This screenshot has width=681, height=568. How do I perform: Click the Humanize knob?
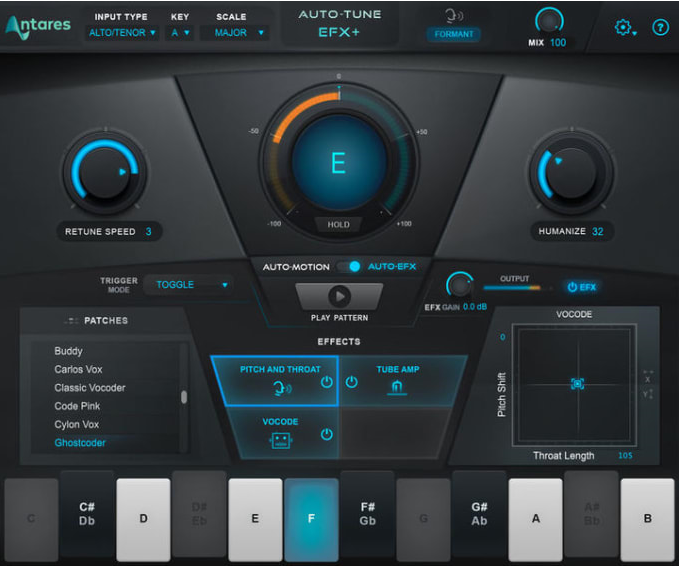tap(571, 173)
